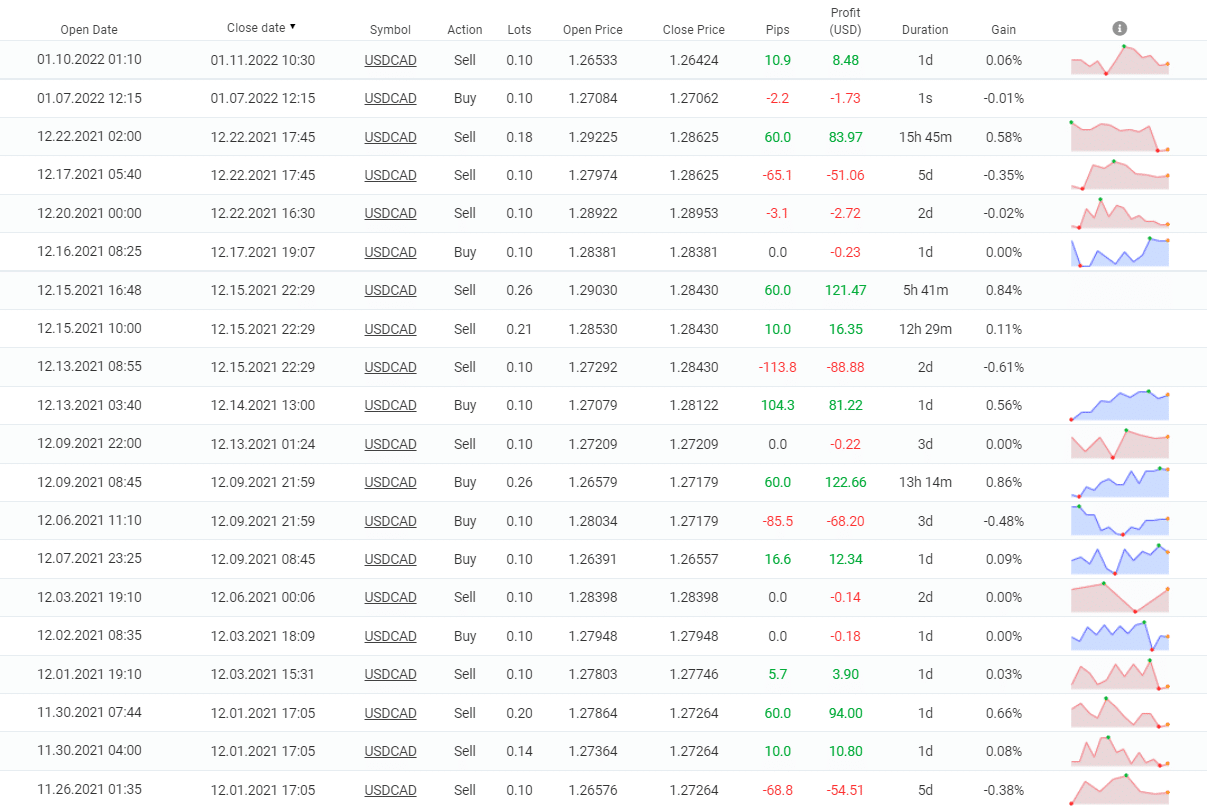Select the Gain column header

coord(1003,29)
